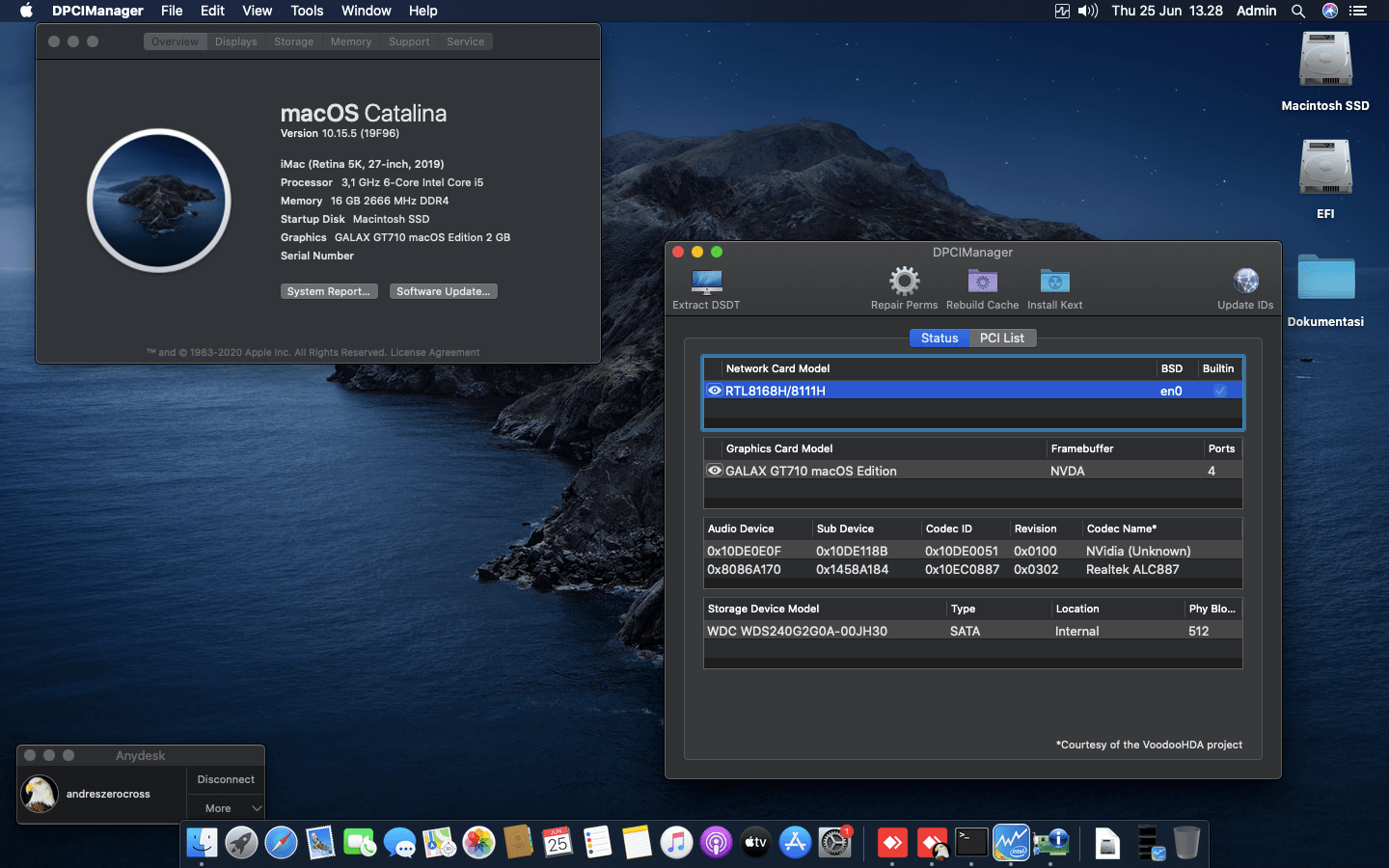
Task: Open the Rebuild Cache tool
Action: tap(982, 279)
